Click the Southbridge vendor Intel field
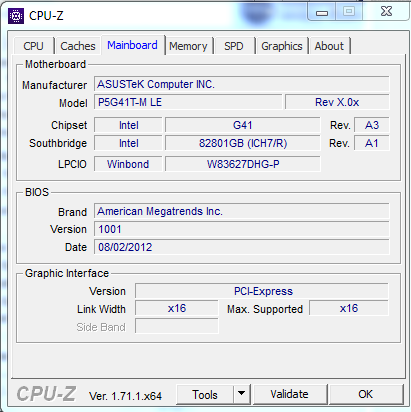The image size is (411, 412). click(128, 143)
